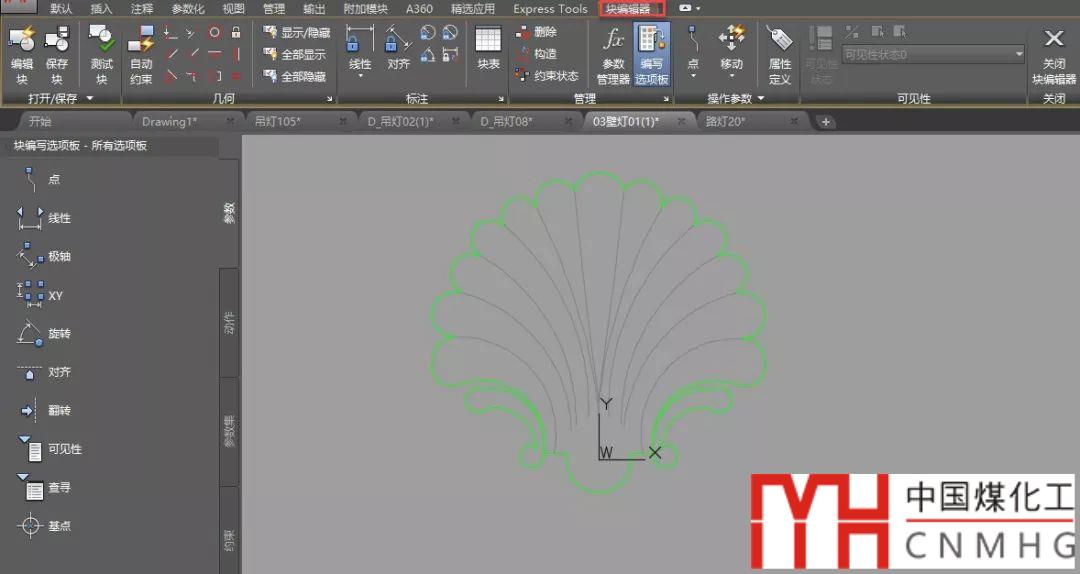Click the 约束状态 button
Image resolution: width=1080 pixels, height=574 pixels.
pos(547,76)
